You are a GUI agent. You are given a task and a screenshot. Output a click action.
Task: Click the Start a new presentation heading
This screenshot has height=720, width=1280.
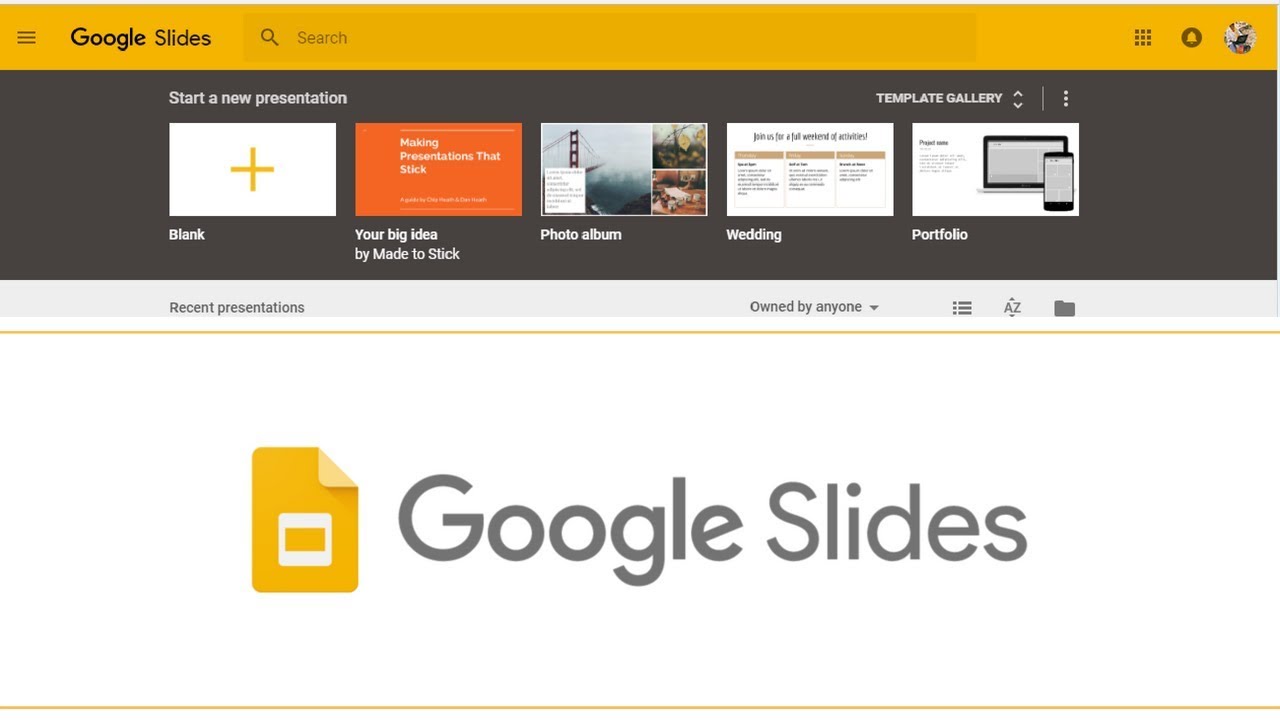pos(258,98)
